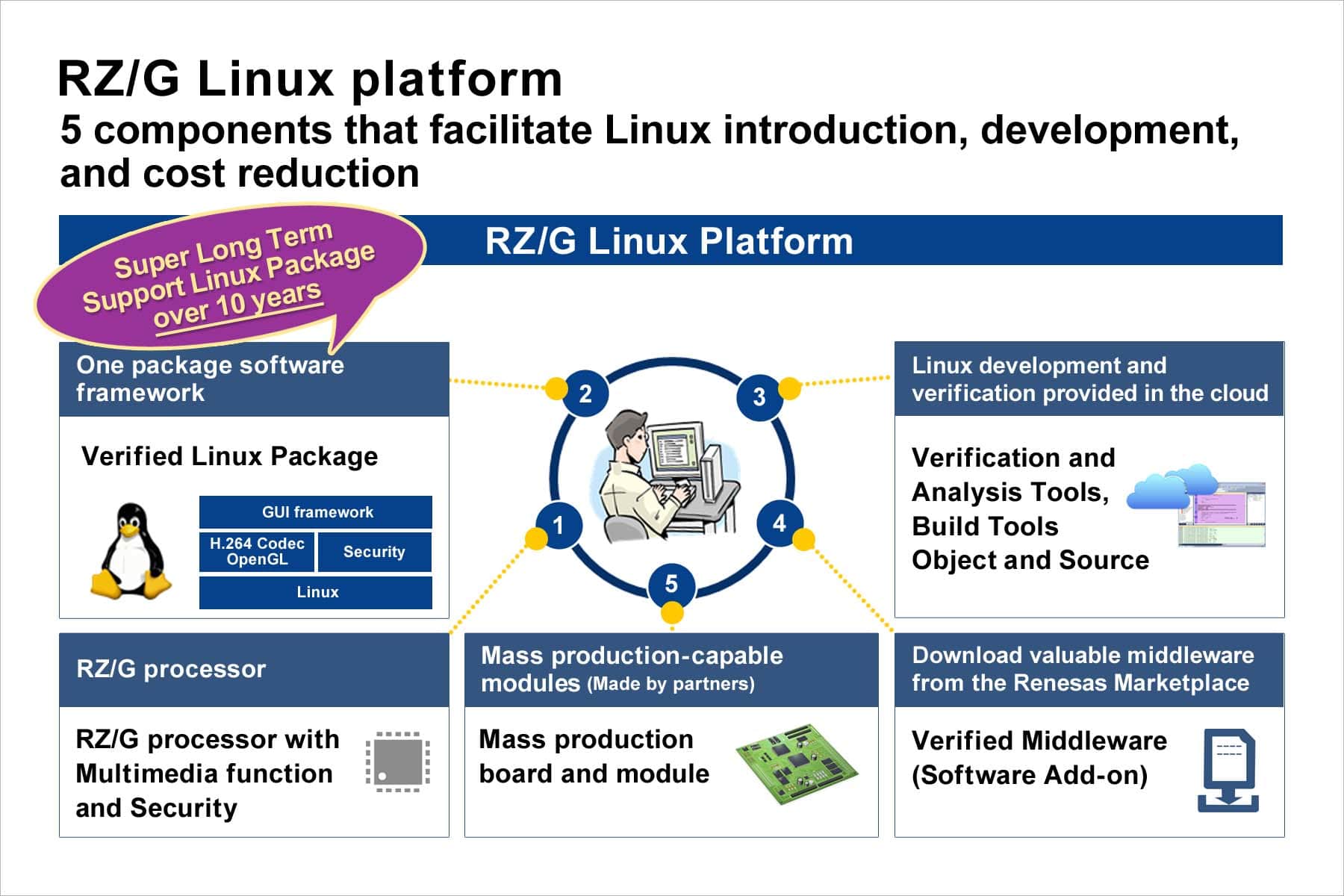
Task: Click the purple Super Long Term Support bubble
Action: coord(228,277)
